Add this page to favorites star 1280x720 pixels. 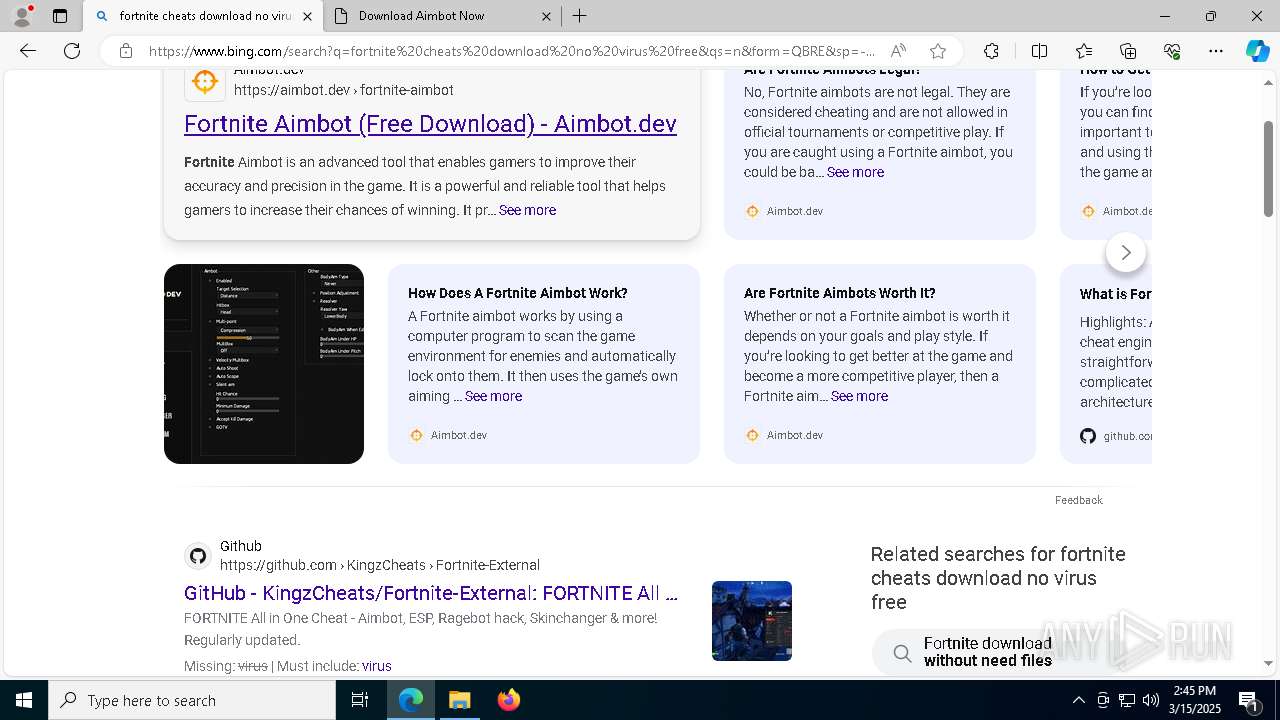click(938, 51)
